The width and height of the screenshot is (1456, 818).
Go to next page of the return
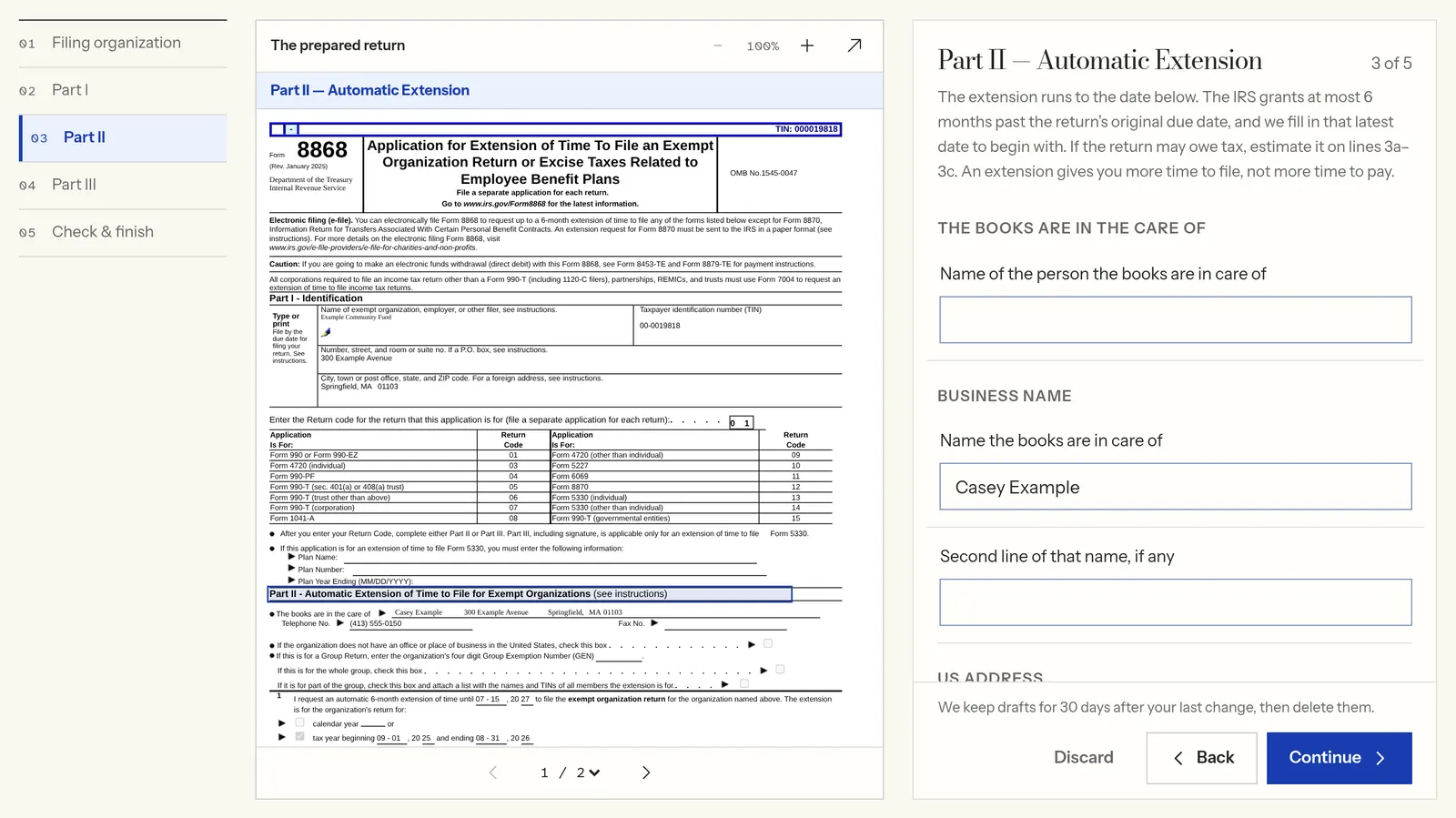coord(646,773)
